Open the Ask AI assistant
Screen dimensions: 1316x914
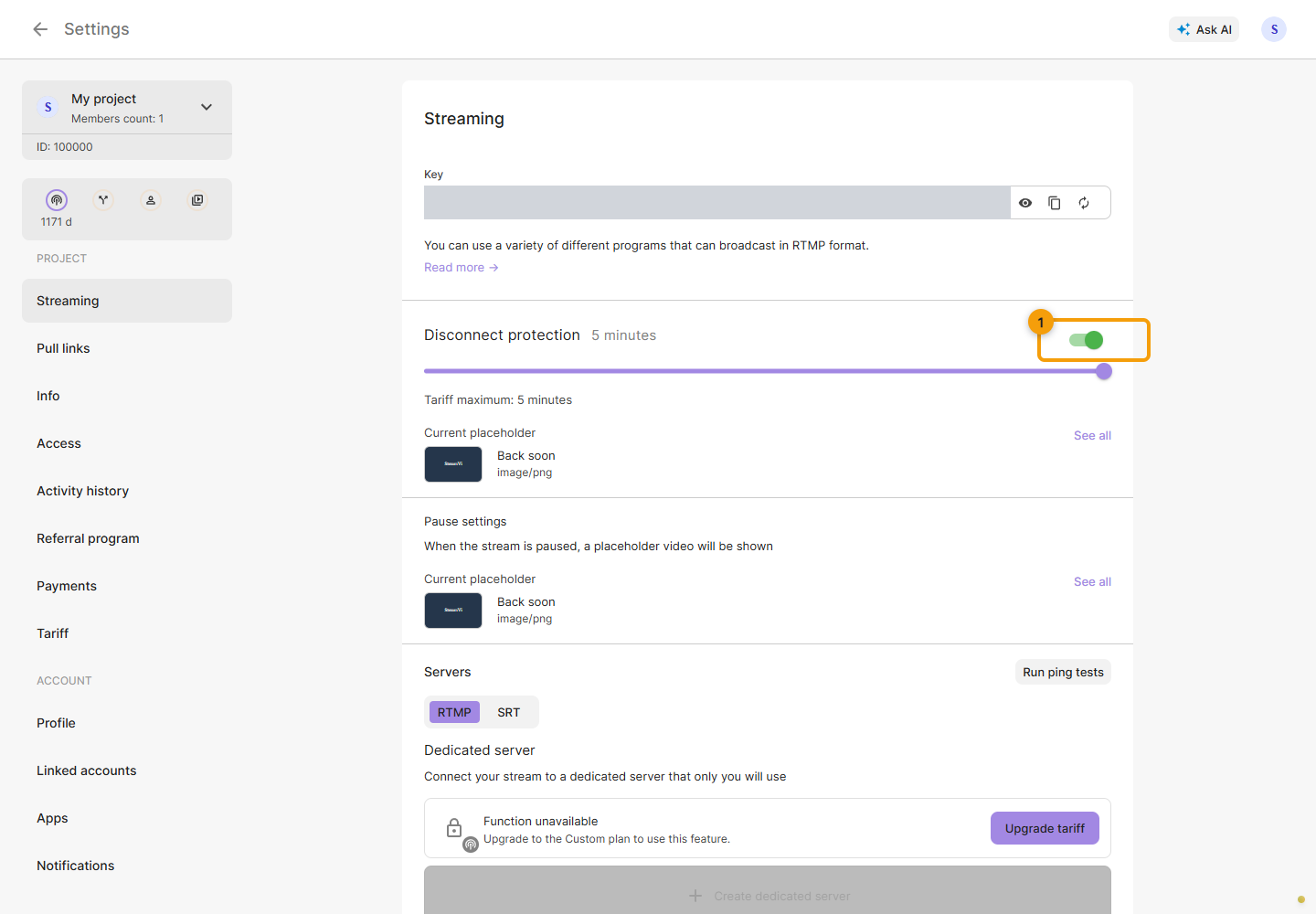coord(1204,29)
